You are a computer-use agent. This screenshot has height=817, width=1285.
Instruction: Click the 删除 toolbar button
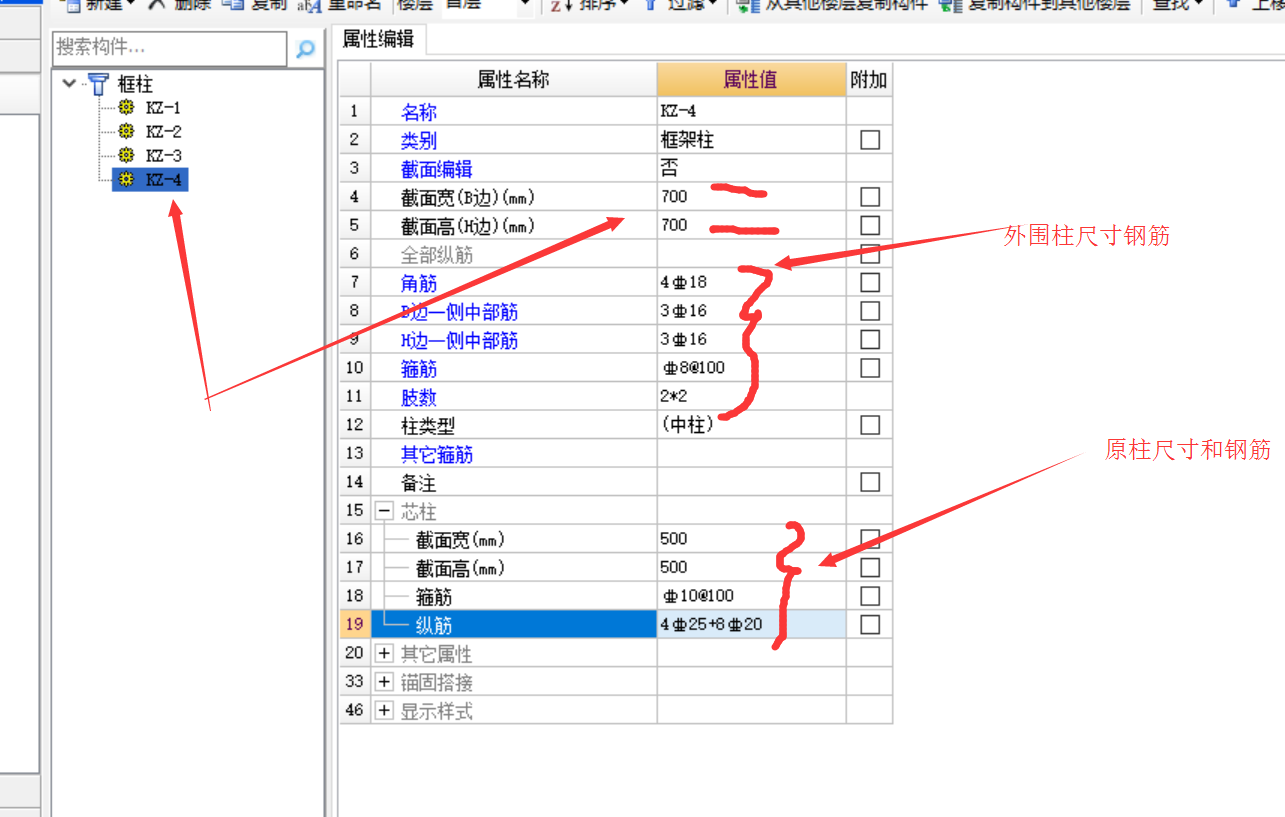180,5
